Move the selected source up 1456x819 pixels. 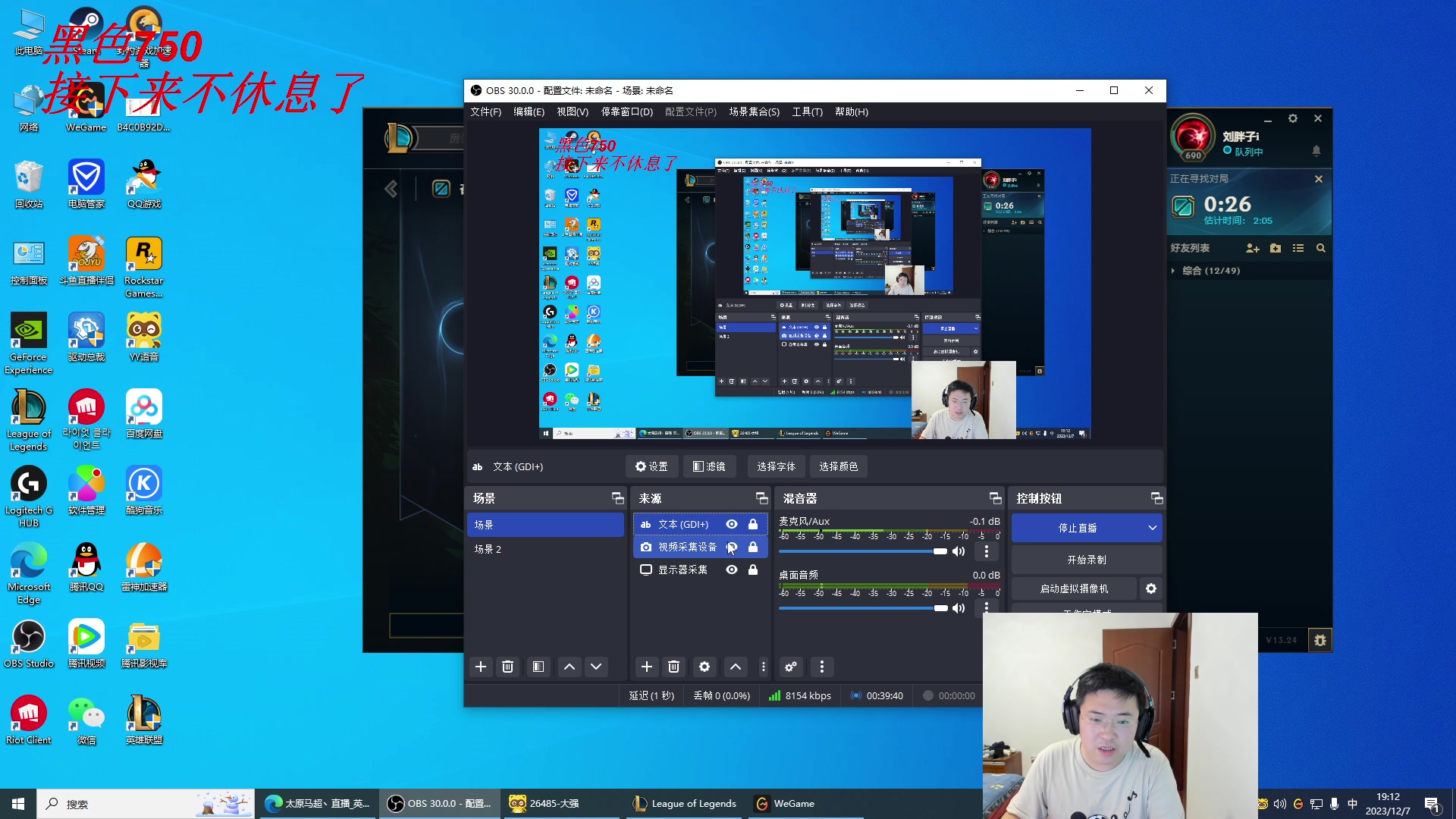[736, 667]
